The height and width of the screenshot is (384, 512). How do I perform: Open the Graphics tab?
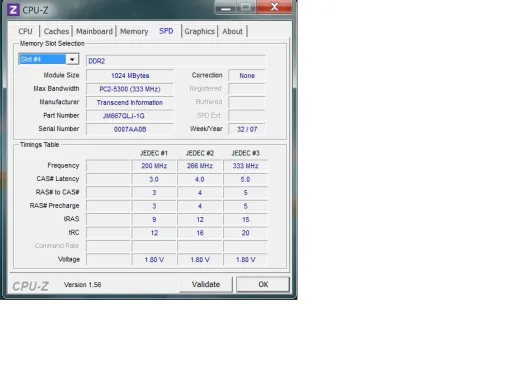pyautogui.click(x=200, y=31)
